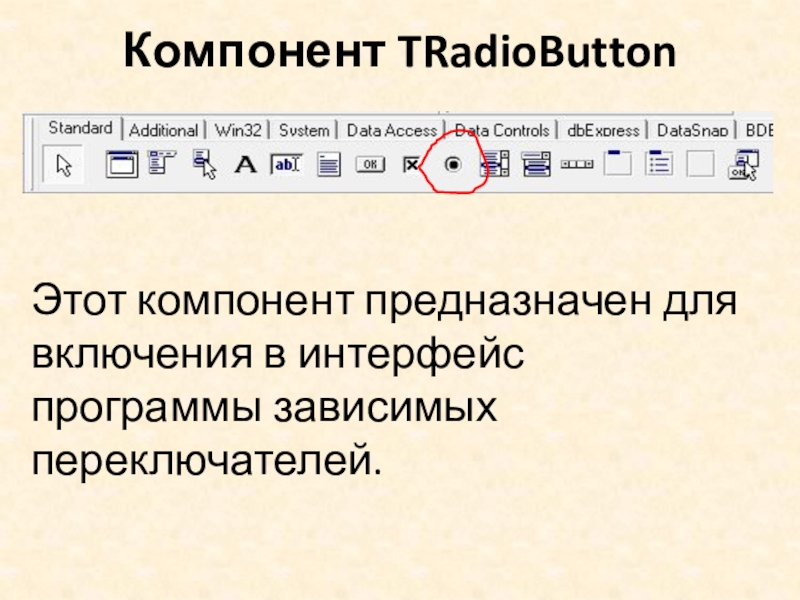Pick the Memo component icon
The image size is (800, 600).
[329, 164]
